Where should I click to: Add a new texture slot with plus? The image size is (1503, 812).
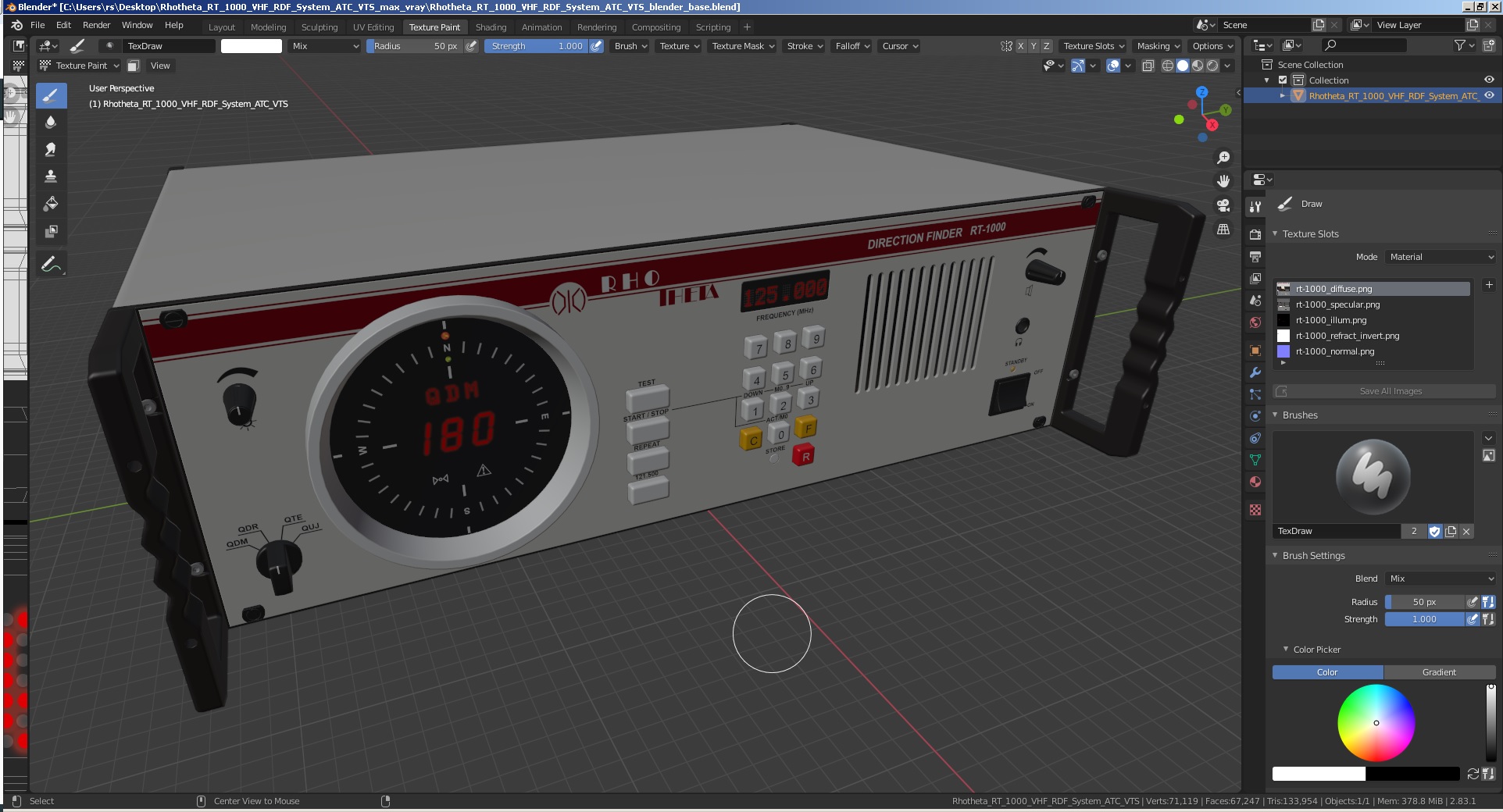[x=1489, y=285]
